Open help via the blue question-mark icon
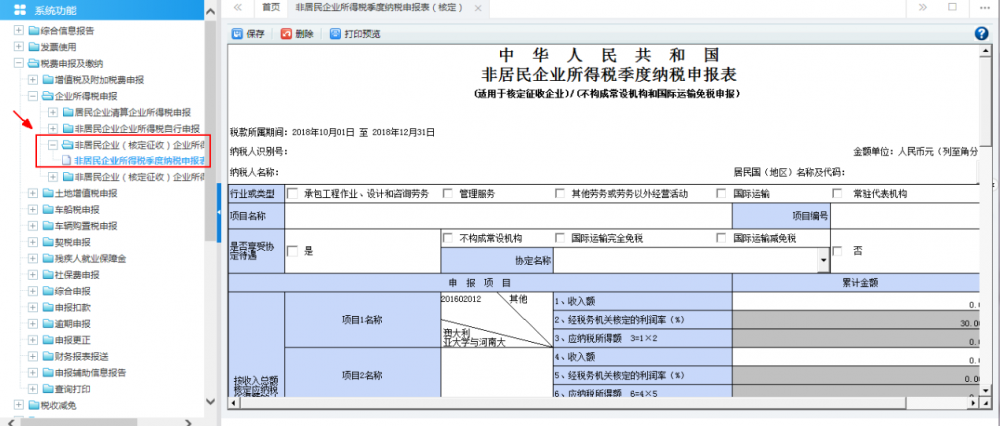Viewport: 1000px width, 426px height. [982, 34]
